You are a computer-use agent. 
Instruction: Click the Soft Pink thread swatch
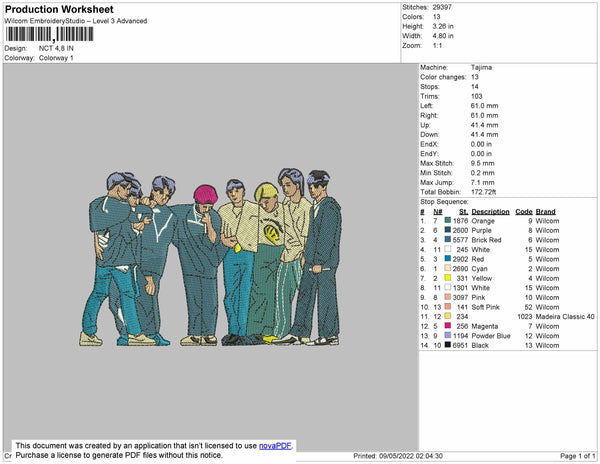(448, 307)
